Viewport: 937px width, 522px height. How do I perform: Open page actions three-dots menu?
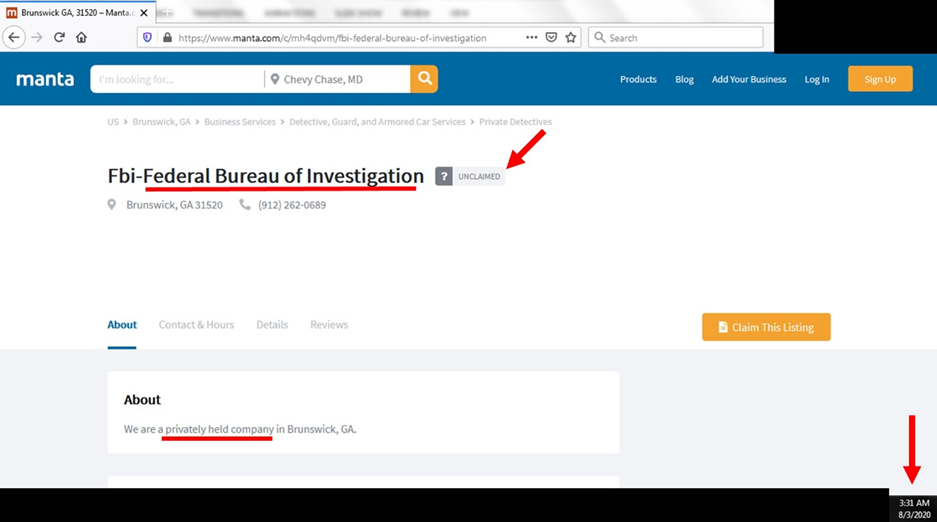531,37
